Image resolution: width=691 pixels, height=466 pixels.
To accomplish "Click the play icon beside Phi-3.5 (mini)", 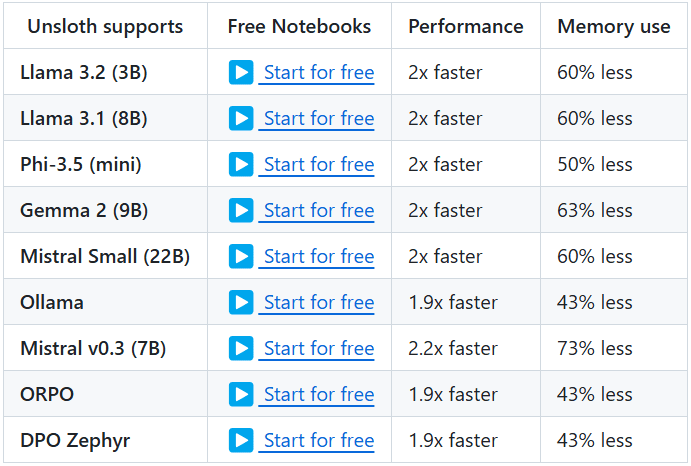I will (241, 164).
